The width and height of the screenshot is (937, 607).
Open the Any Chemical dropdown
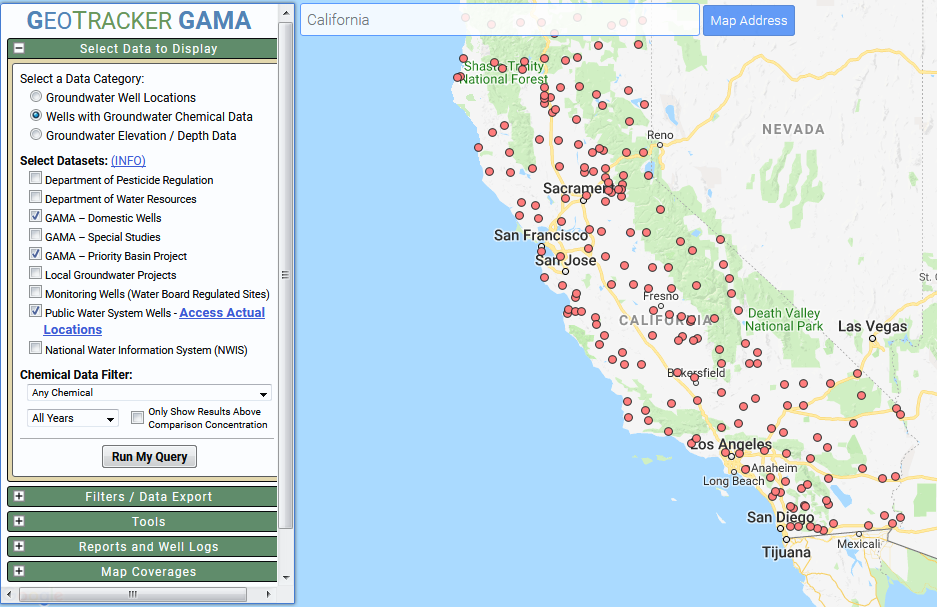click(x=149, y=393)
